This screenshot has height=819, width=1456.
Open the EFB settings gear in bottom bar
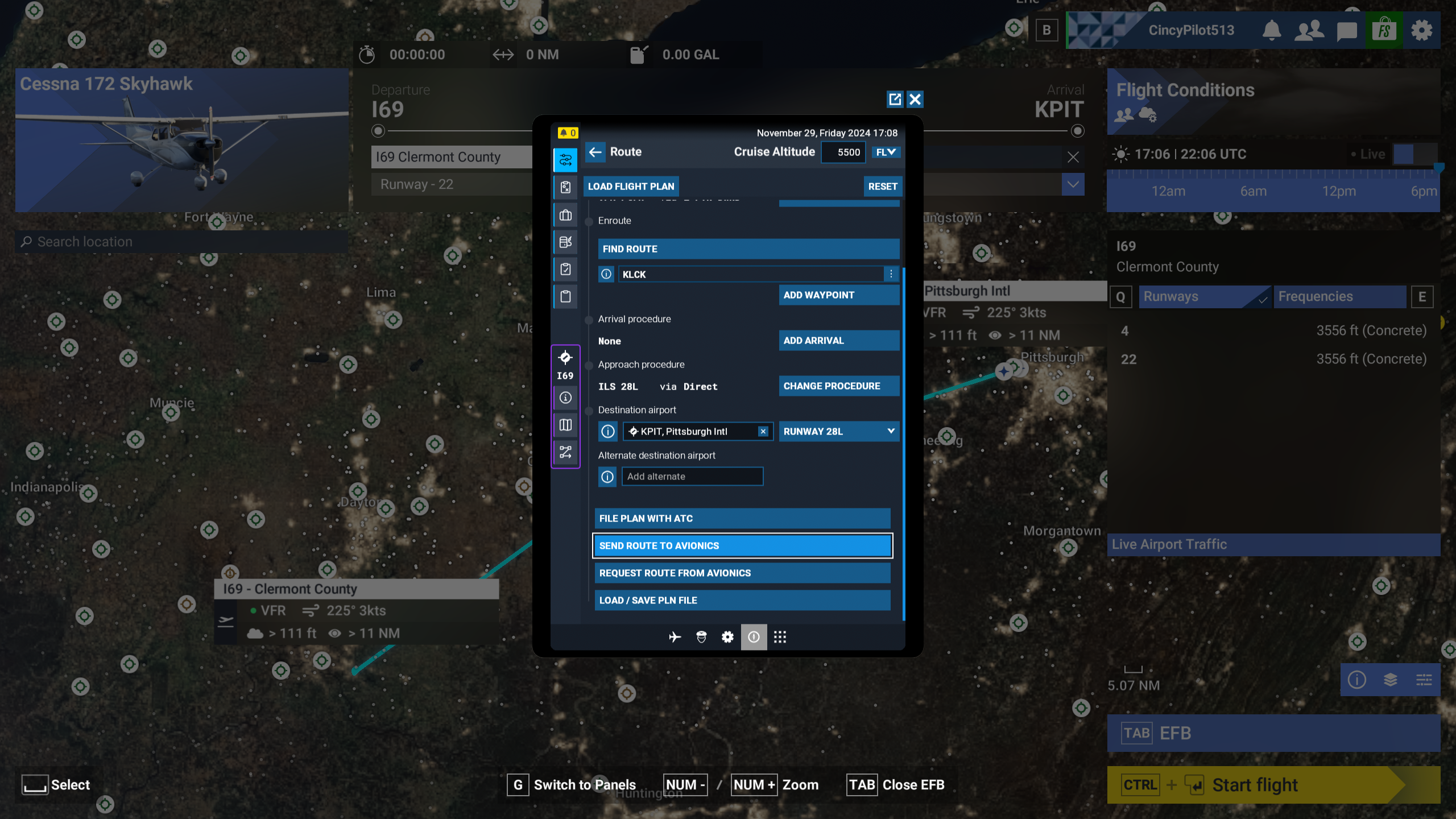[x=727, y=637]
